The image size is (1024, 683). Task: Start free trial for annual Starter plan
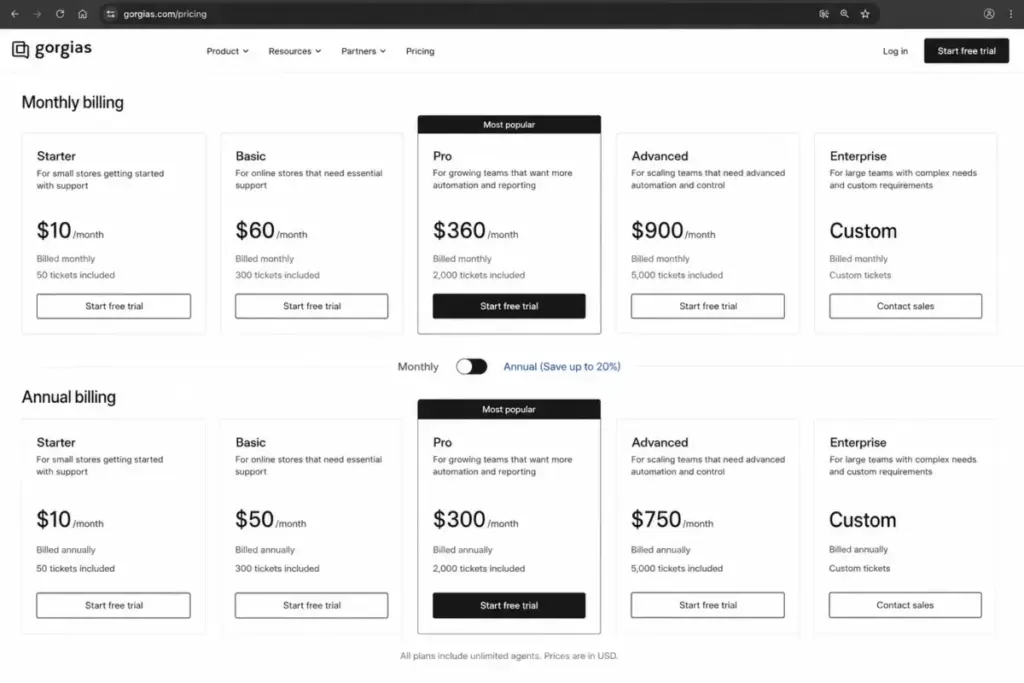point(114,605)
